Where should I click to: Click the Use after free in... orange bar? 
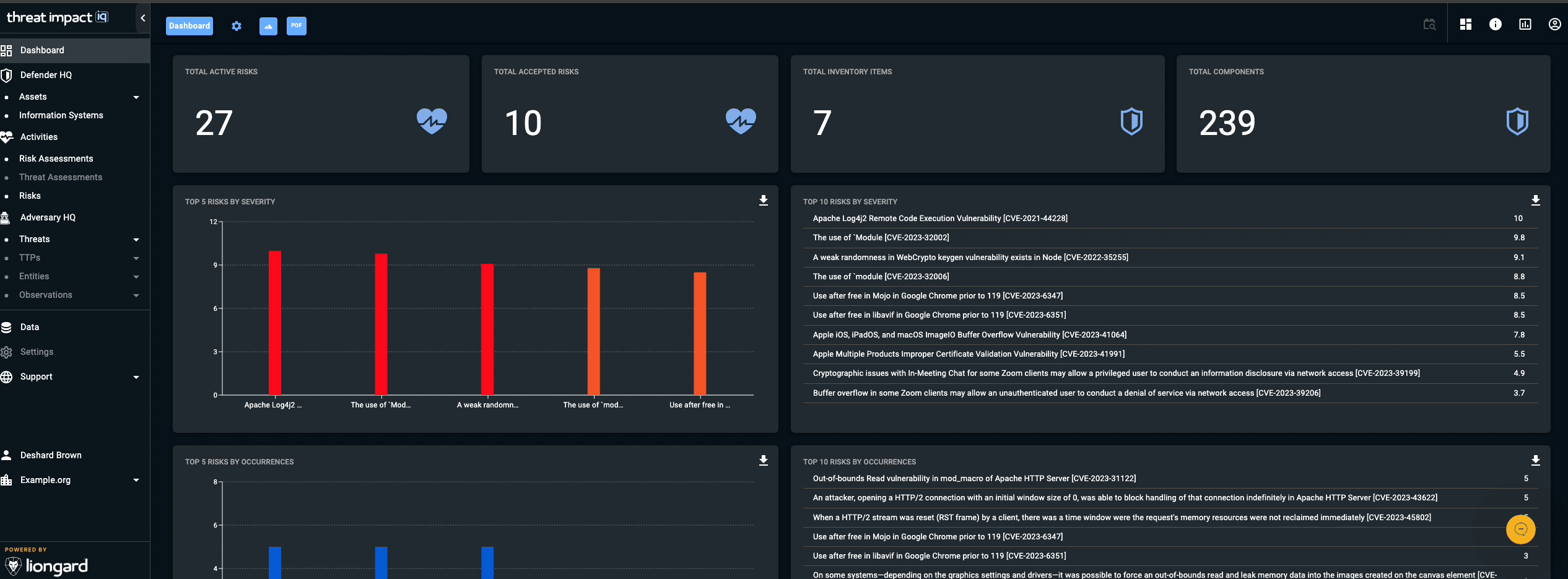(x=700, y=334)
